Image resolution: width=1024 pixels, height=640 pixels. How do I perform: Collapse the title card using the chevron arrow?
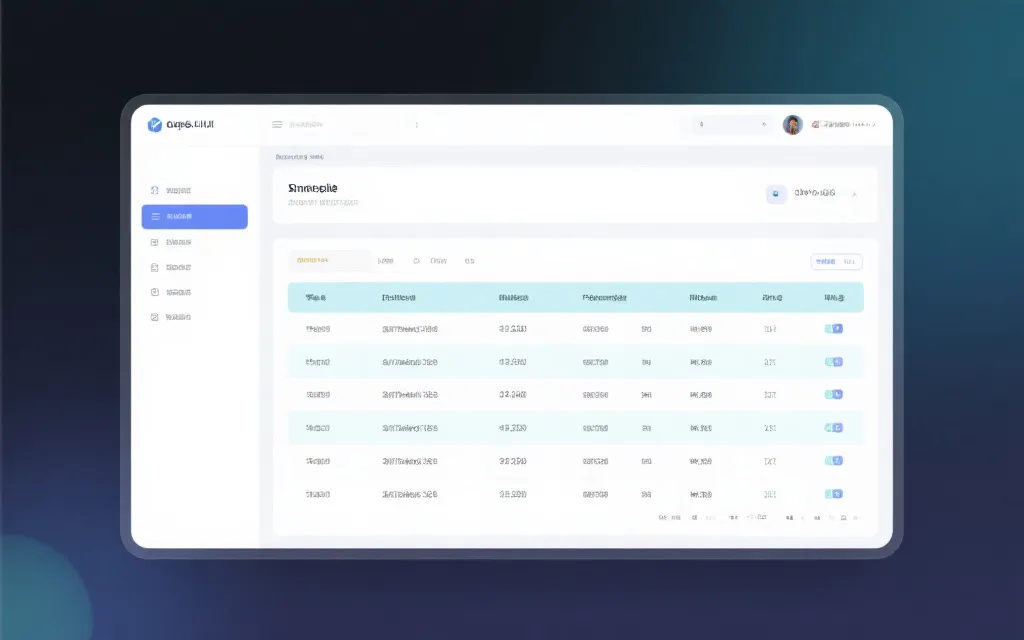[854, 194]
